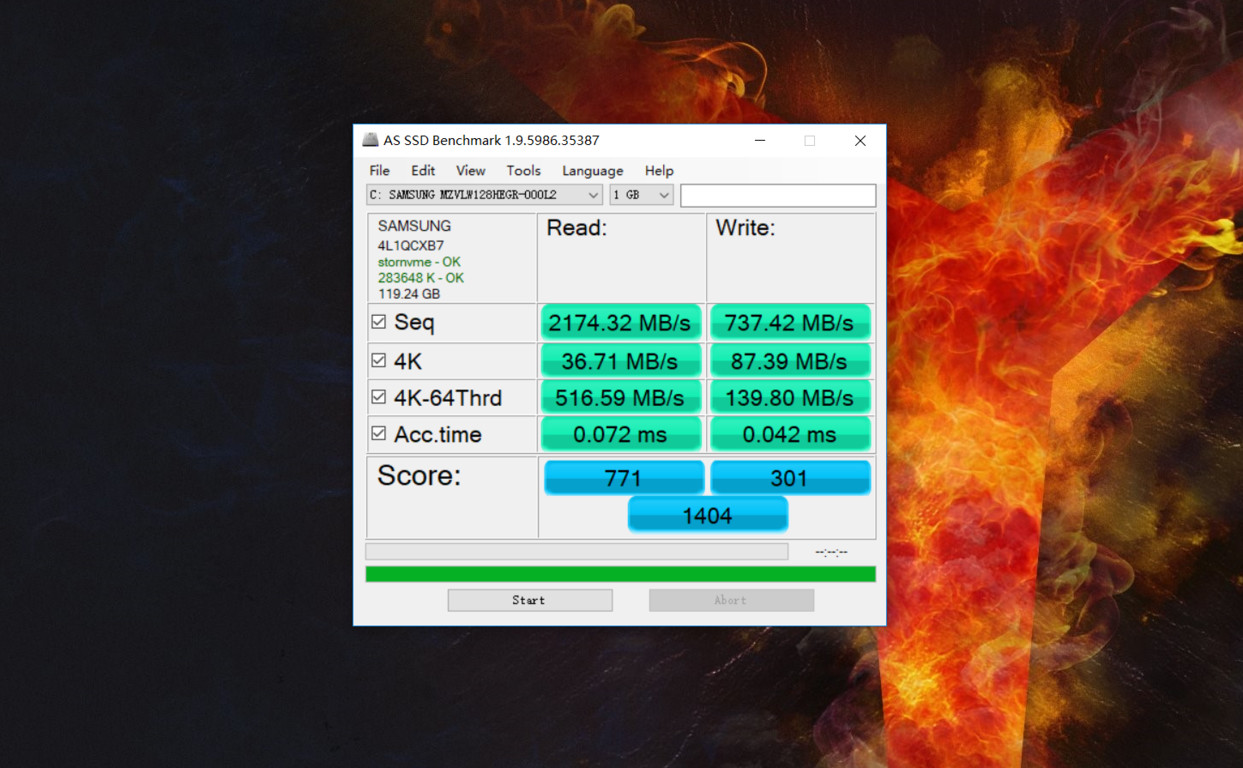This screenshot has height=768, width=1243.
Task: Open the Language menu
Action: click(592, 170)
